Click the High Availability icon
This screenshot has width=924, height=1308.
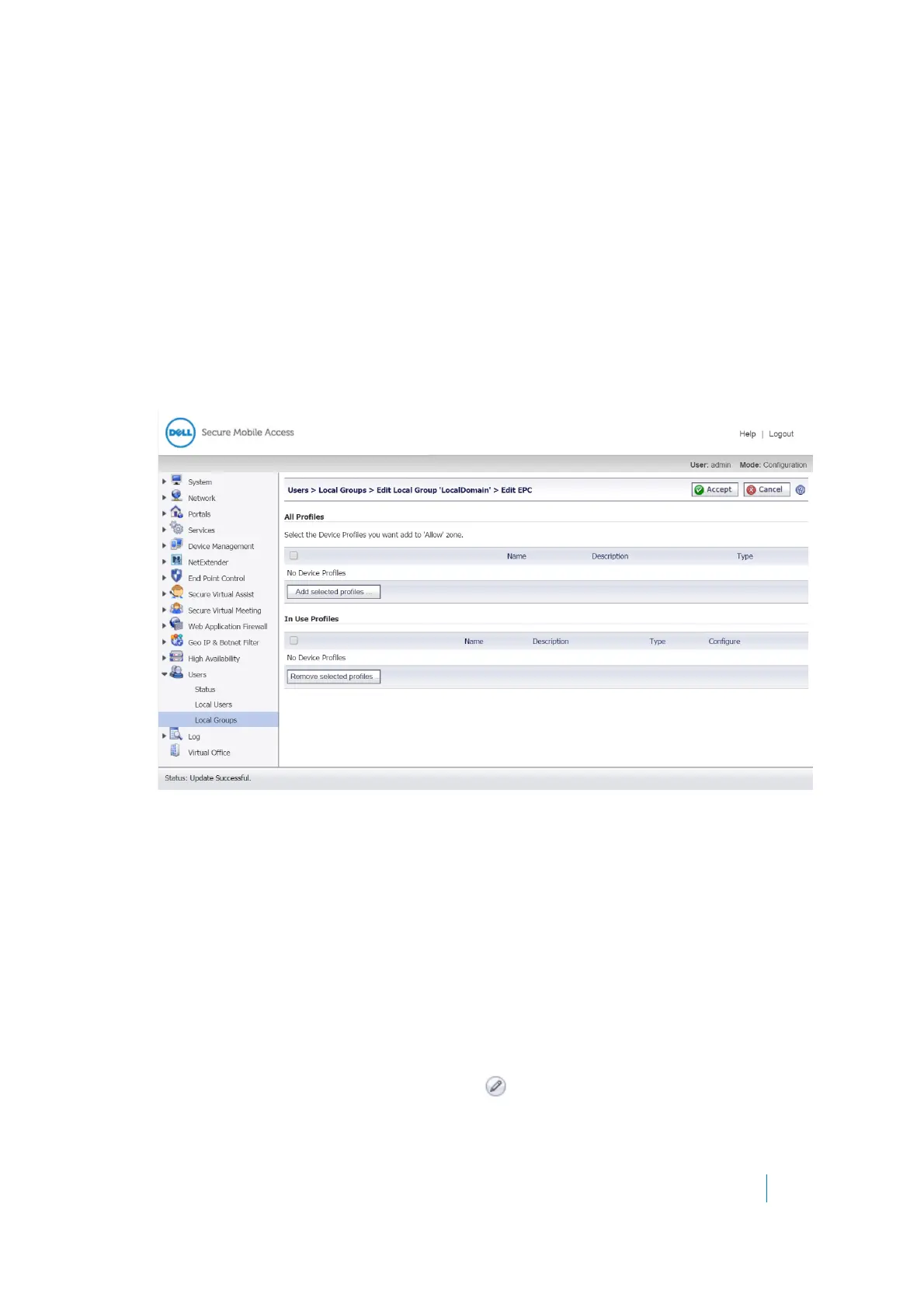pyautogui.click(x=176, y=657)
